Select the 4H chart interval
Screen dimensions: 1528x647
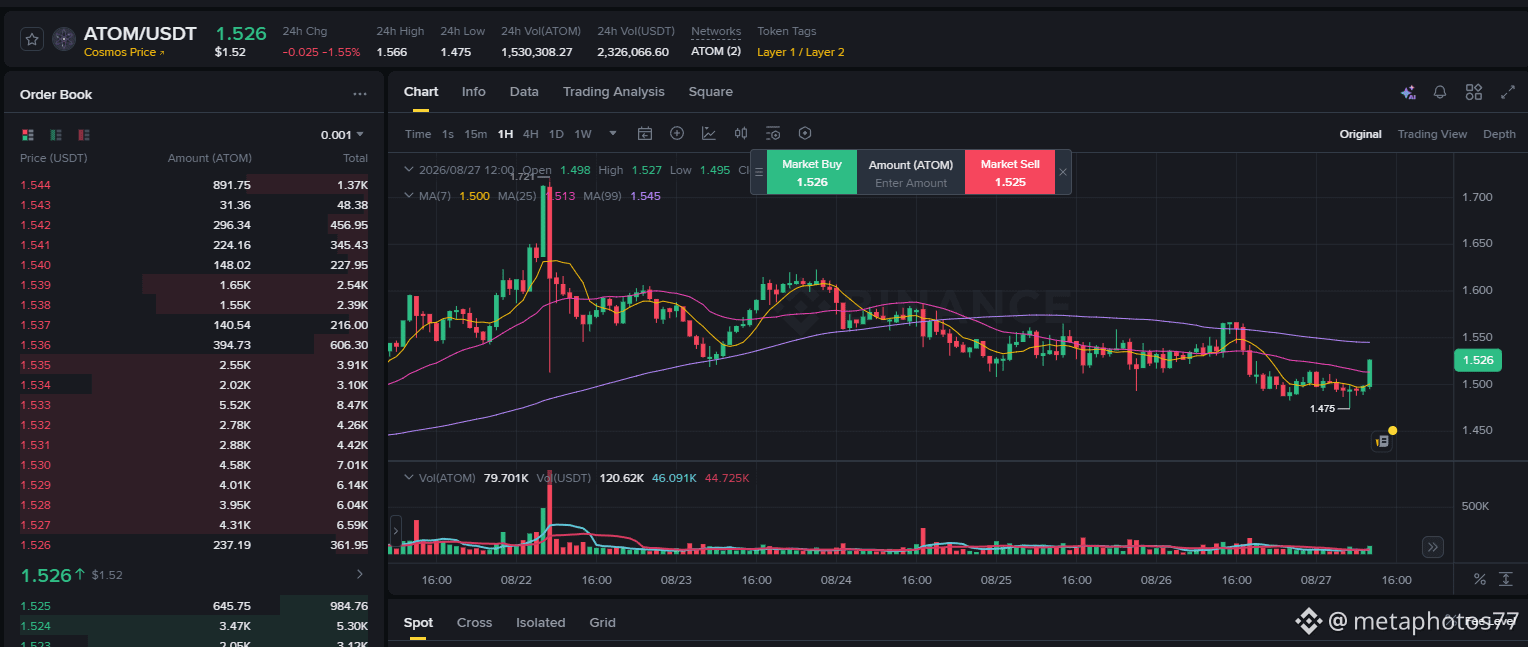click(x=531, y=134)
